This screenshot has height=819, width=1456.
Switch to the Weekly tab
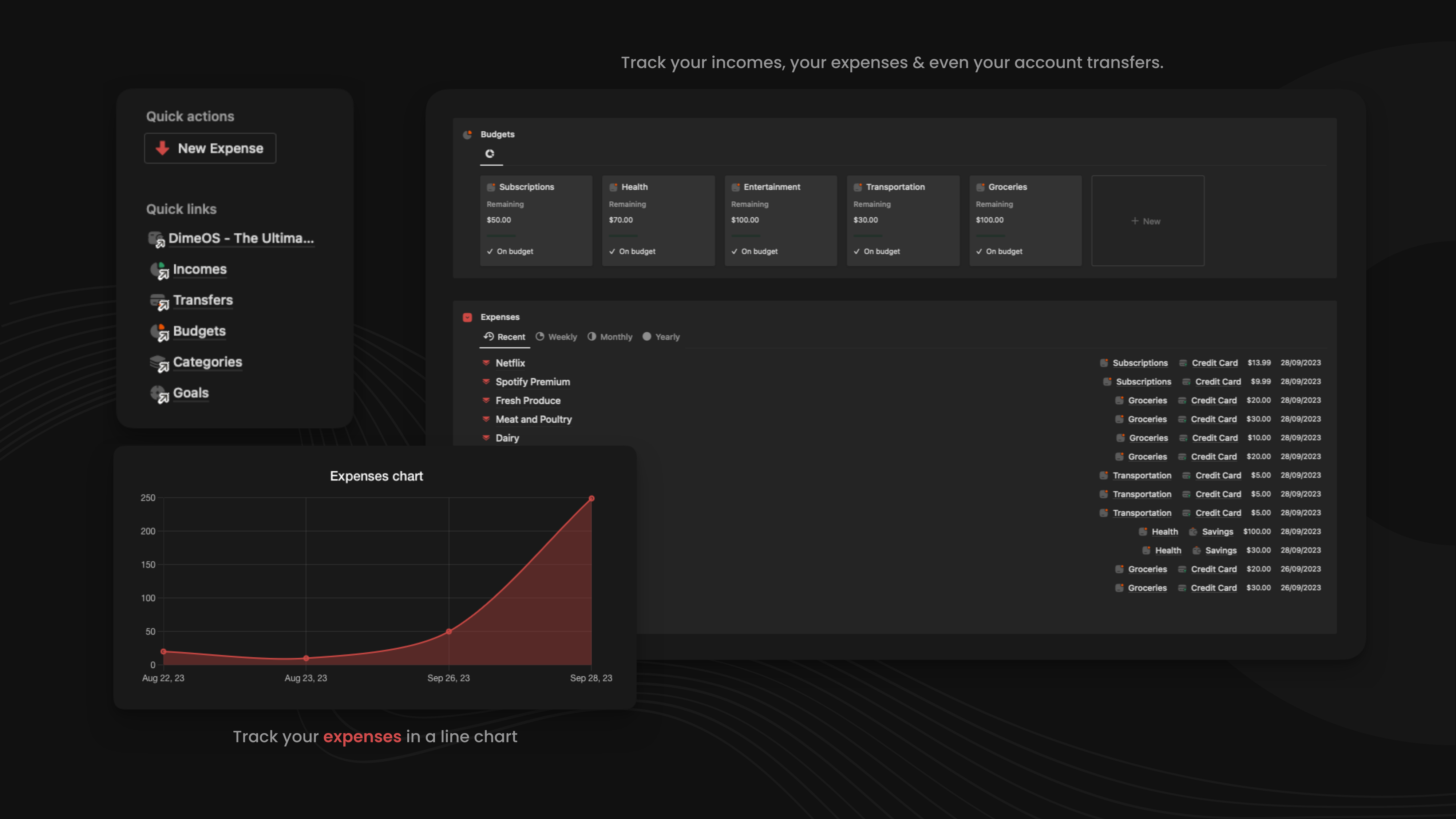(556, 337)
